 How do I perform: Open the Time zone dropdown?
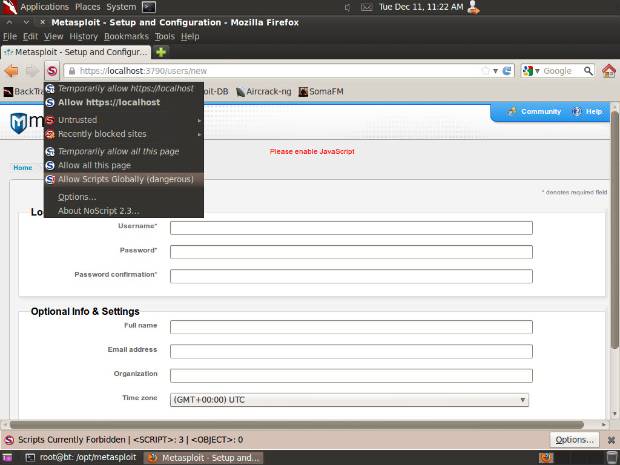350,400
